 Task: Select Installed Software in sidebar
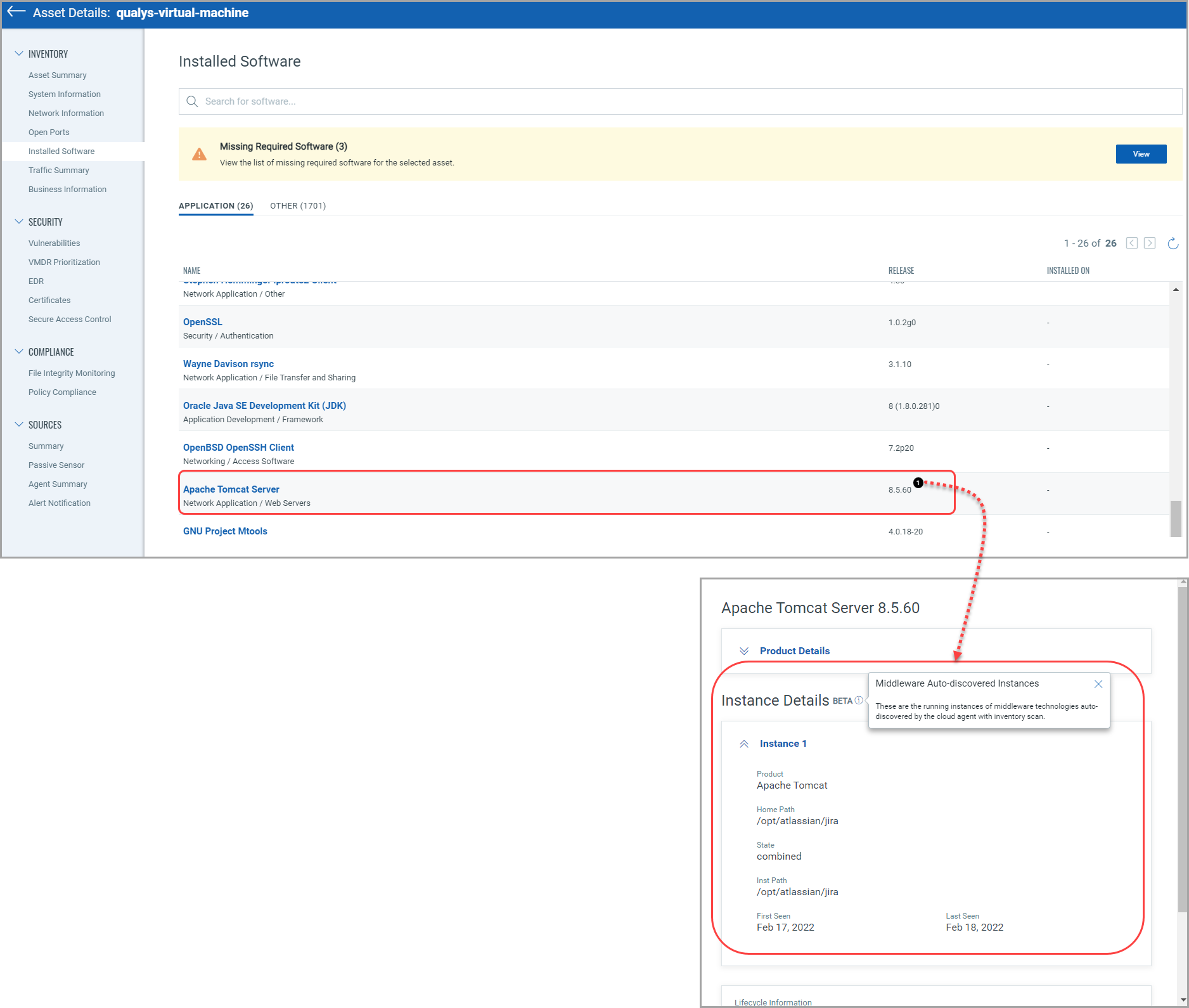coord(61,151)
